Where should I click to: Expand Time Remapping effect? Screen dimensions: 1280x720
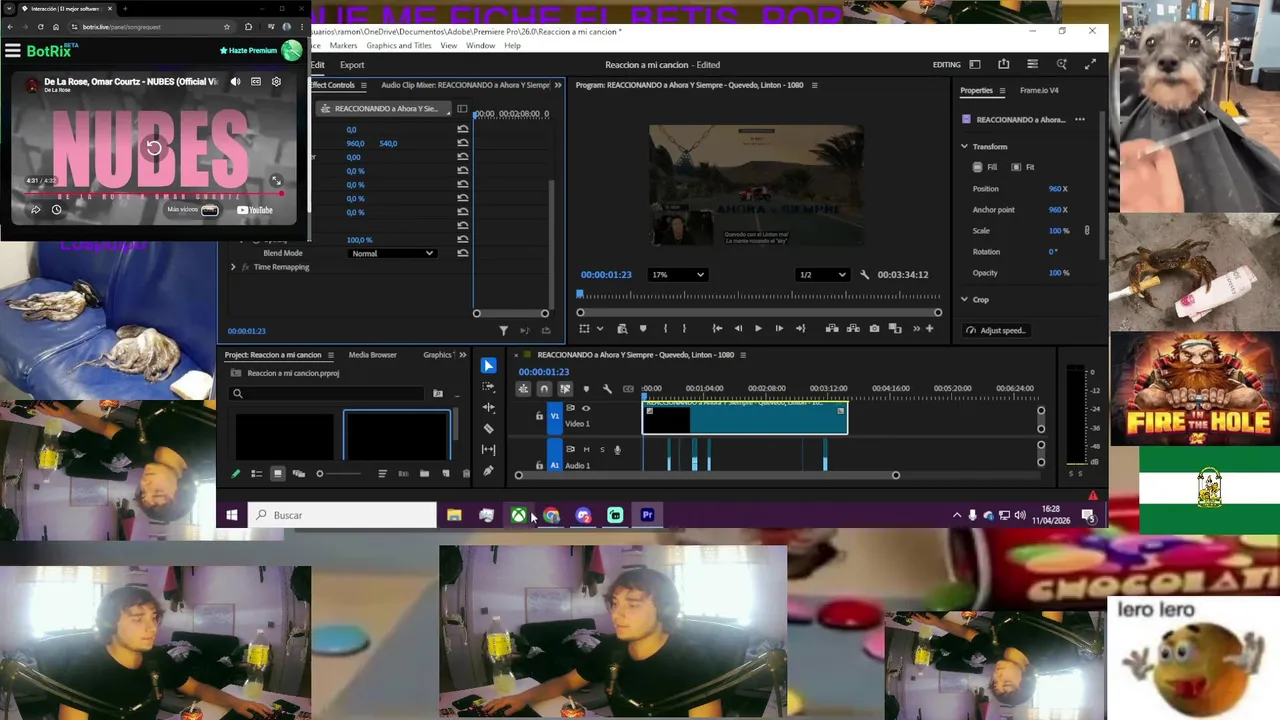tap(233, 267)
